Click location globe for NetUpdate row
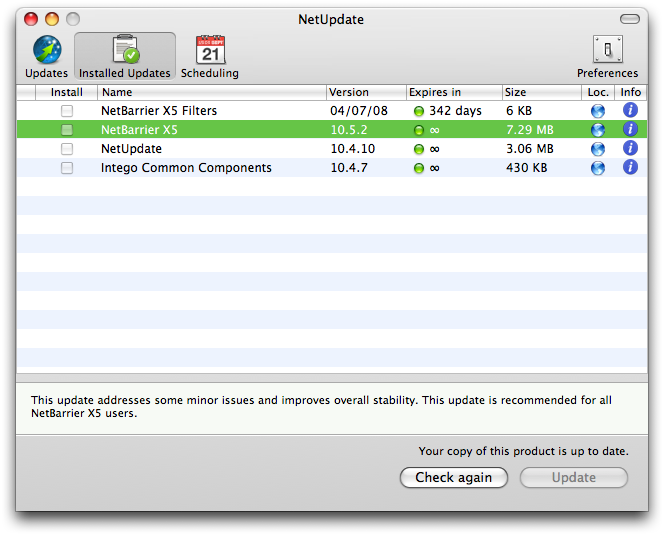The height and width of the screenshot is (535, 664). 598,149
